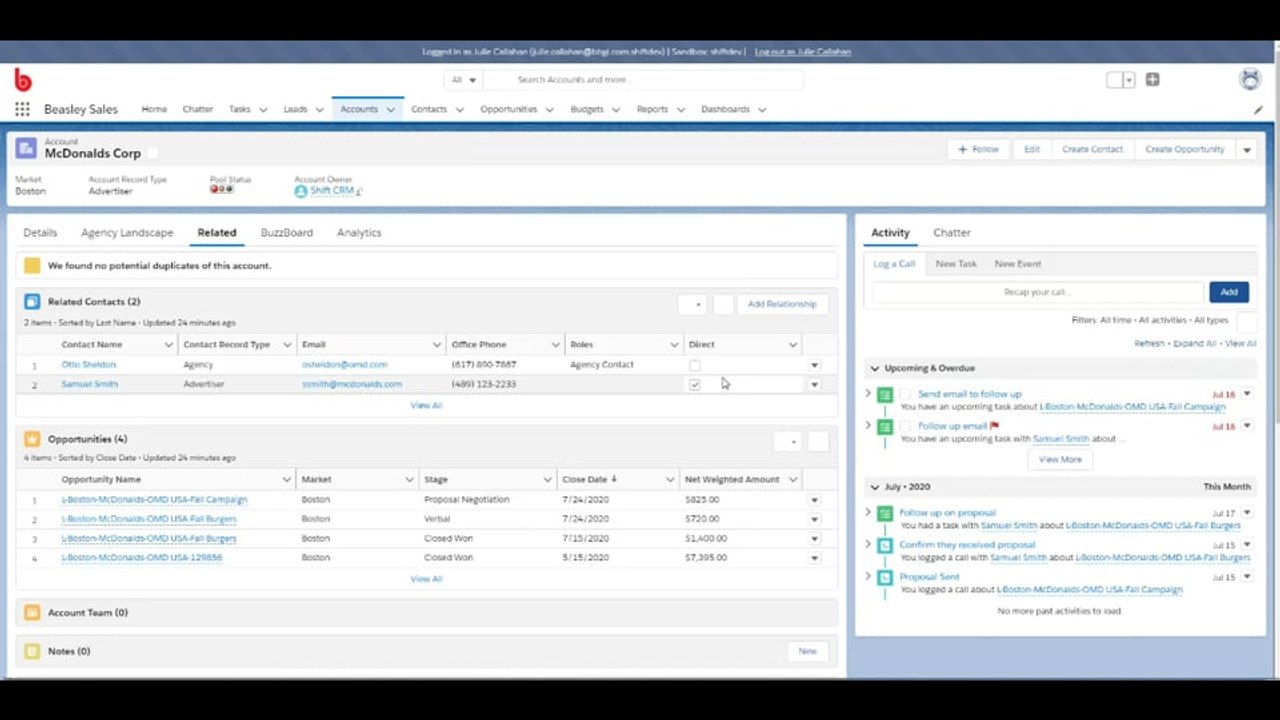The image size is (1280, 720).
Task: Click the activity filter settings icon
Action: [x=1246, y=321]
